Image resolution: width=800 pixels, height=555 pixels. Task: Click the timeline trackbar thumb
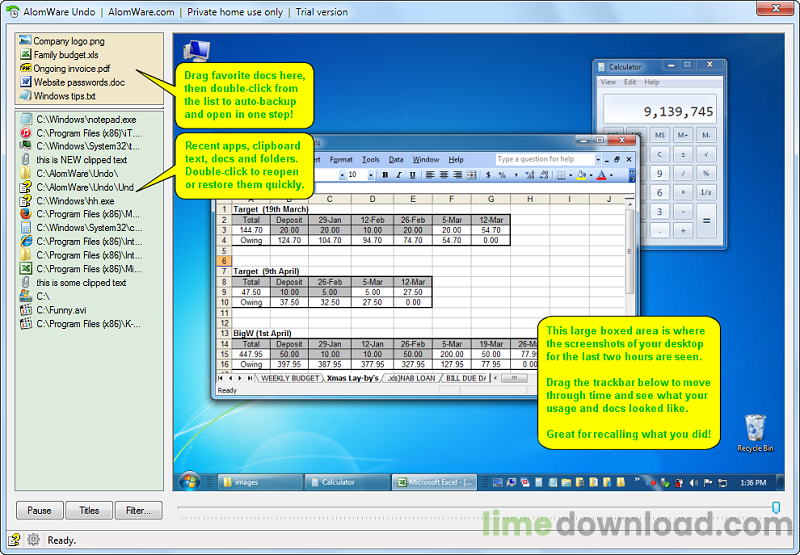(x=776, y=507)
